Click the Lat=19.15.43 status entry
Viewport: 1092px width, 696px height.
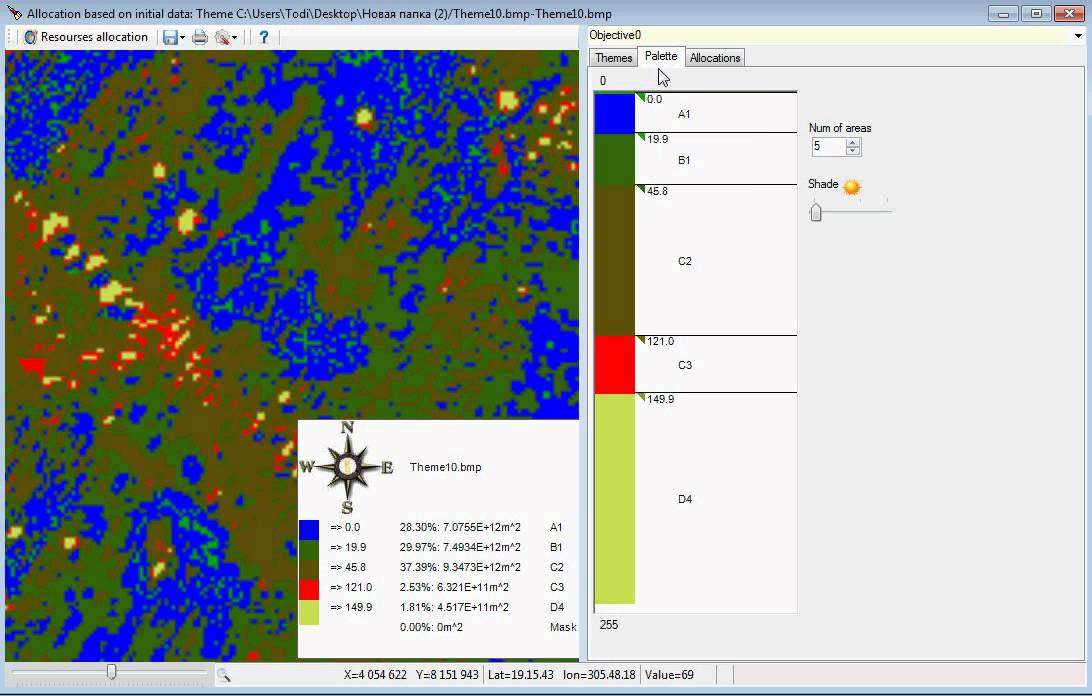point(521,674)
